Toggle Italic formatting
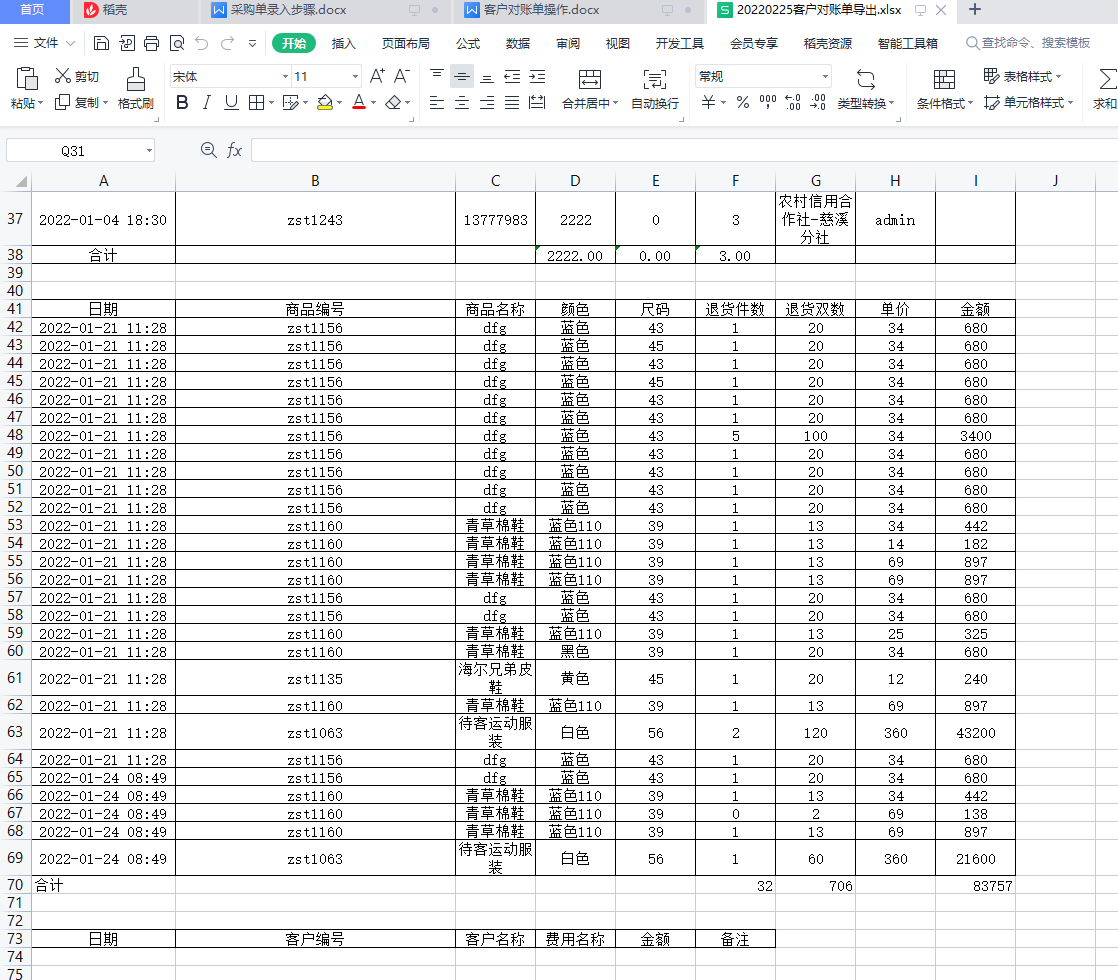 207,102
